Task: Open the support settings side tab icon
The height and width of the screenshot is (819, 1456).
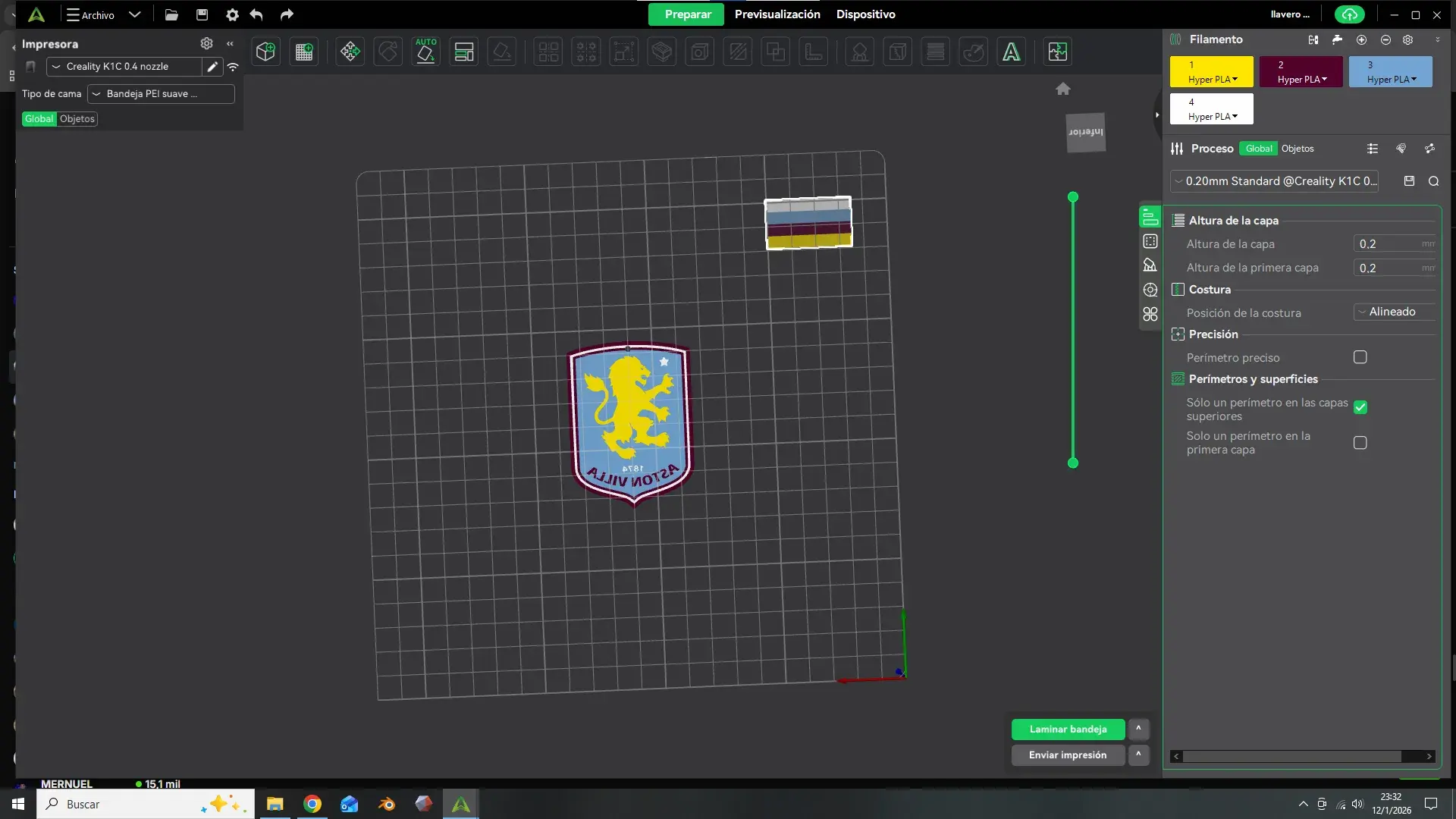Action: [x=1150, y=265]
